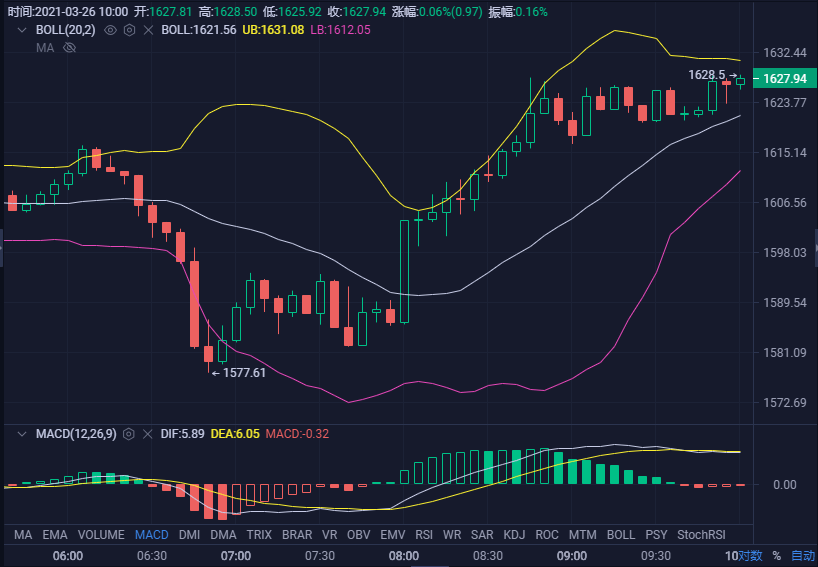The height and width of the screenshot is (567, 818).
Task: Select the RSI indicator tab
Action: coord(424,535)
